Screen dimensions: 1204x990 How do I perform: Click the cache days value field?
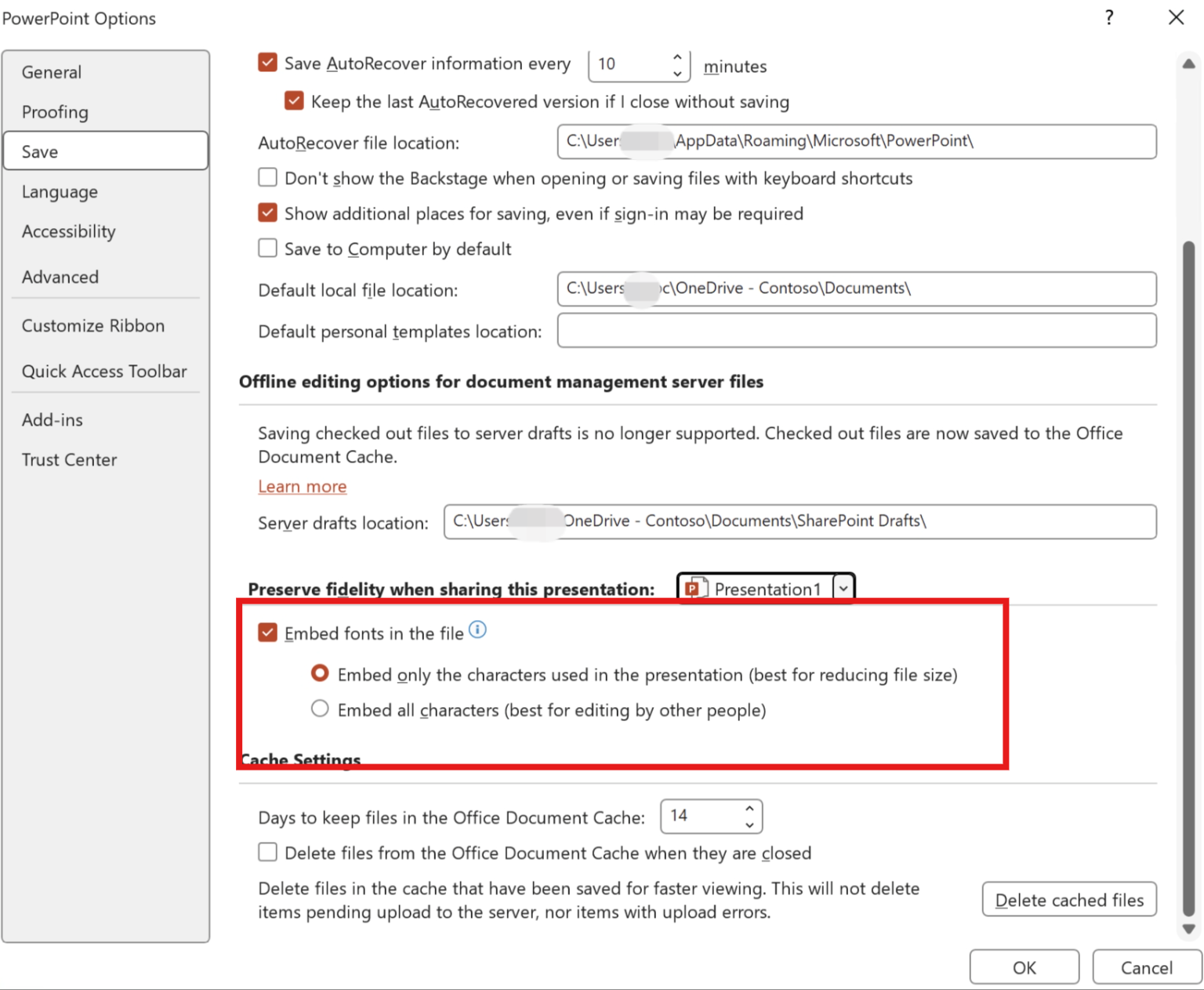(x=702, y=816)
